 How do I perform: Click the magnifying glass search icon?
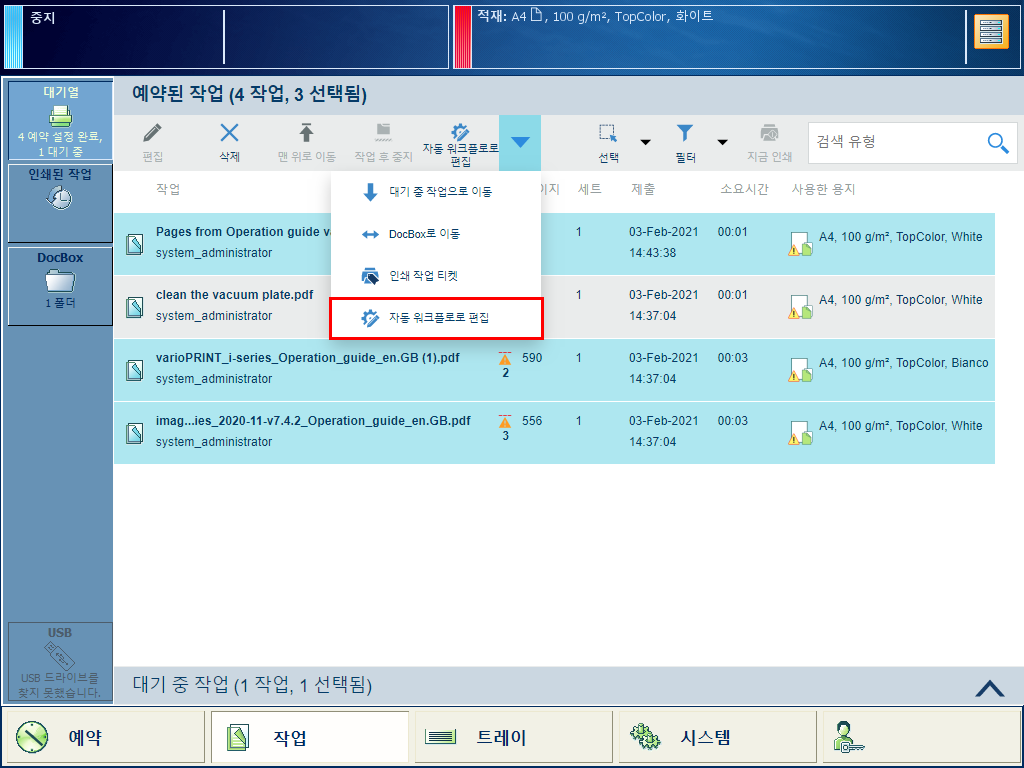(x=998, y=142)
